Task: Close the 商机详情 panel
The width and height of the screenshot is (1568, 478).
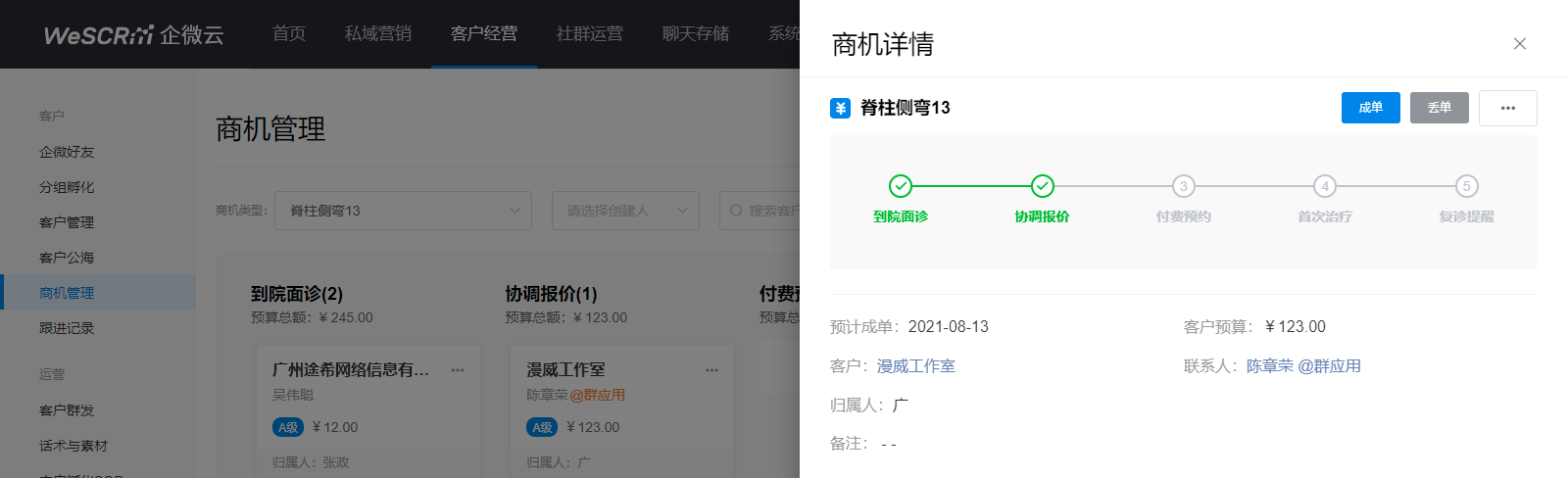Action: (x=1519, y=44)
